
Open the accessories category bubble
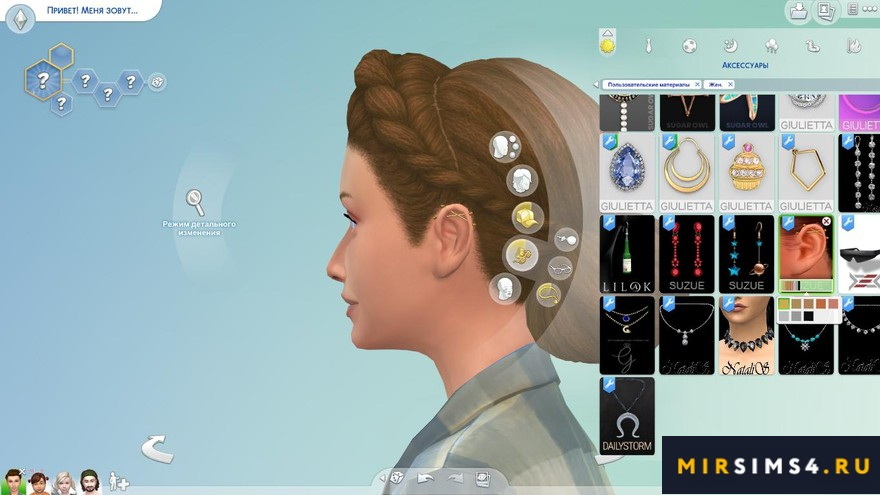[x=521, y=254]
